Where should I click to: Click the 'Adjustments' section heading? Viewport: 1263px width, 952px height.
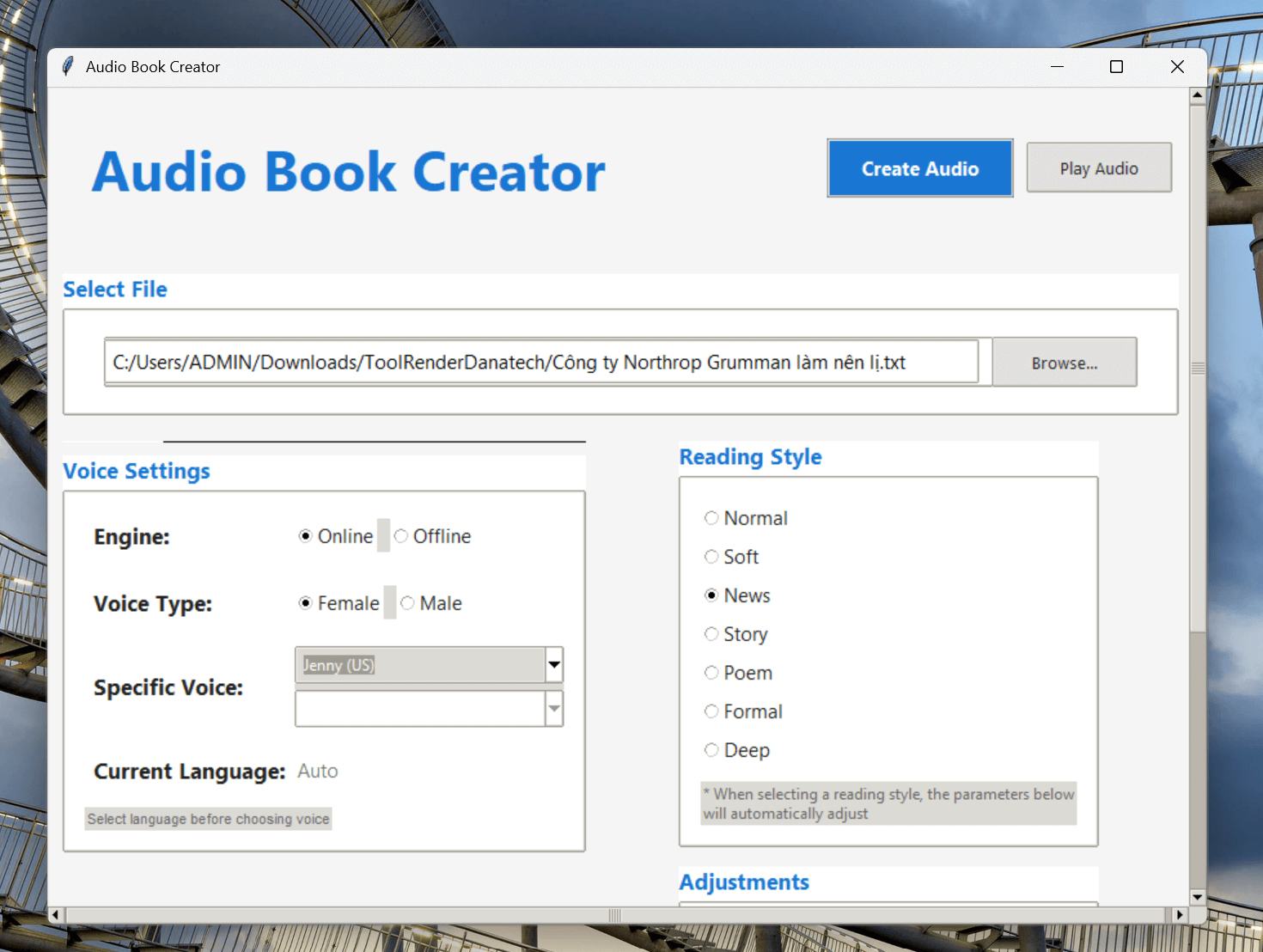pyautogui.click(x=744, y=882)
